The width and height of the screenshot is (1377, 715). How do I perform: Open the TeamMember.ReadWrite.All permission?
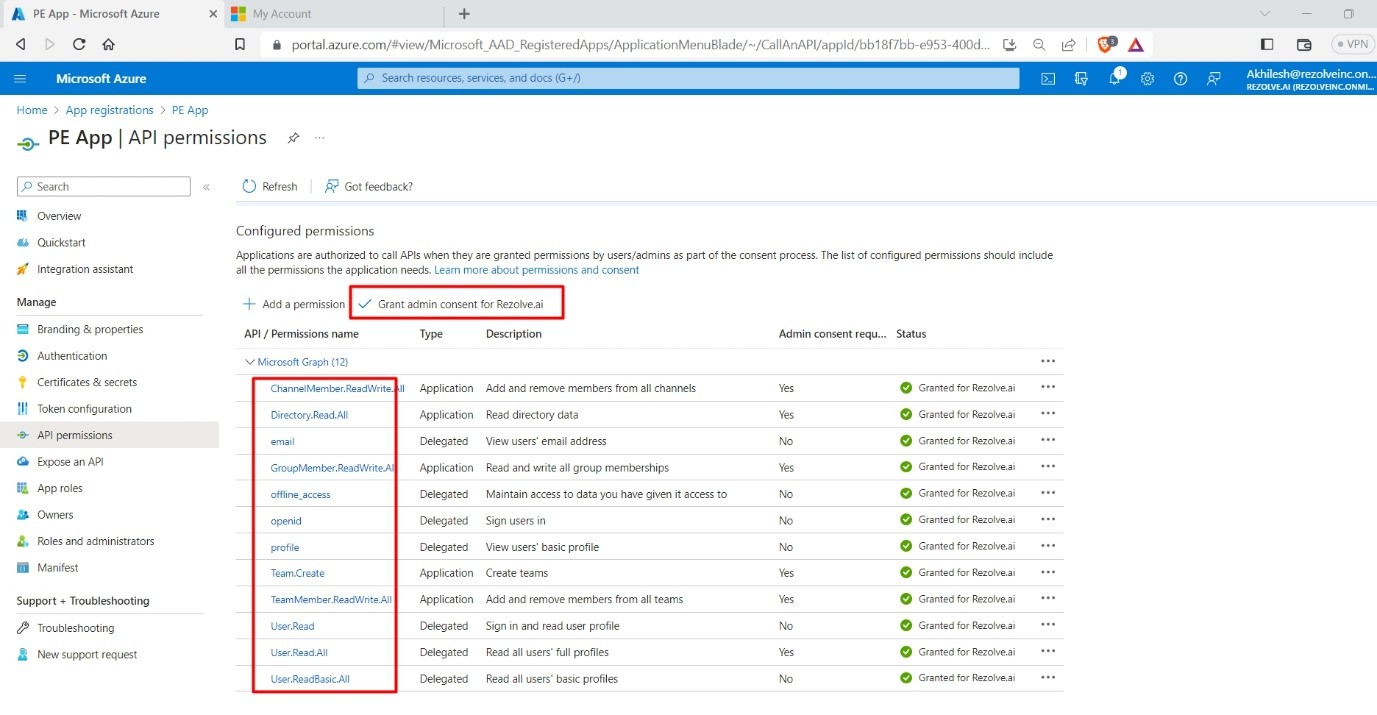pyautogui.click(x=331, y=600)
